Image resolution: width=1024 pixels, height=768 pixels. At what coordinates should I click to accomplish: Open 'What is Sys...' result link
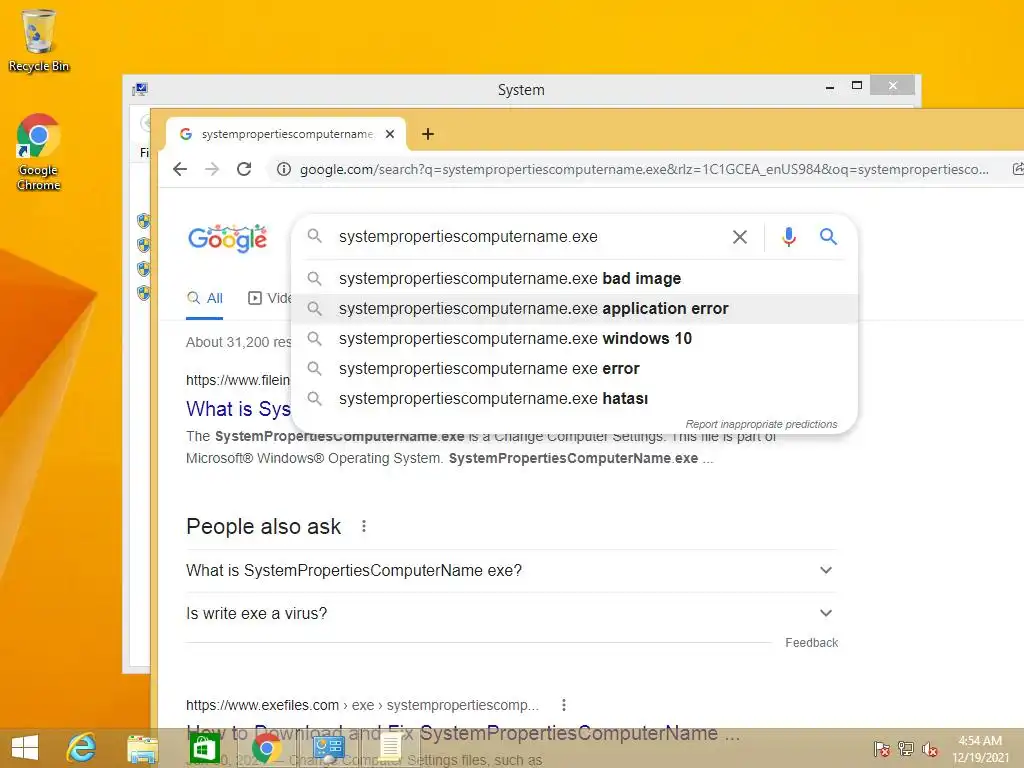pos(238,409)
